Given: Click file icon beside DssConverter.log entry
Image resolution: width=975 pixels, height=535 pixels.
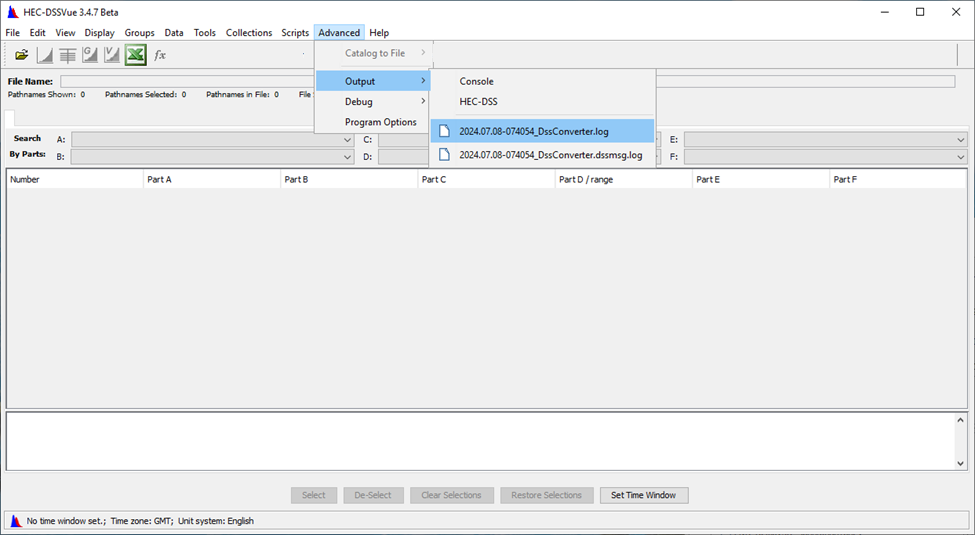Looking at the screenshot, I should [444, 131].
